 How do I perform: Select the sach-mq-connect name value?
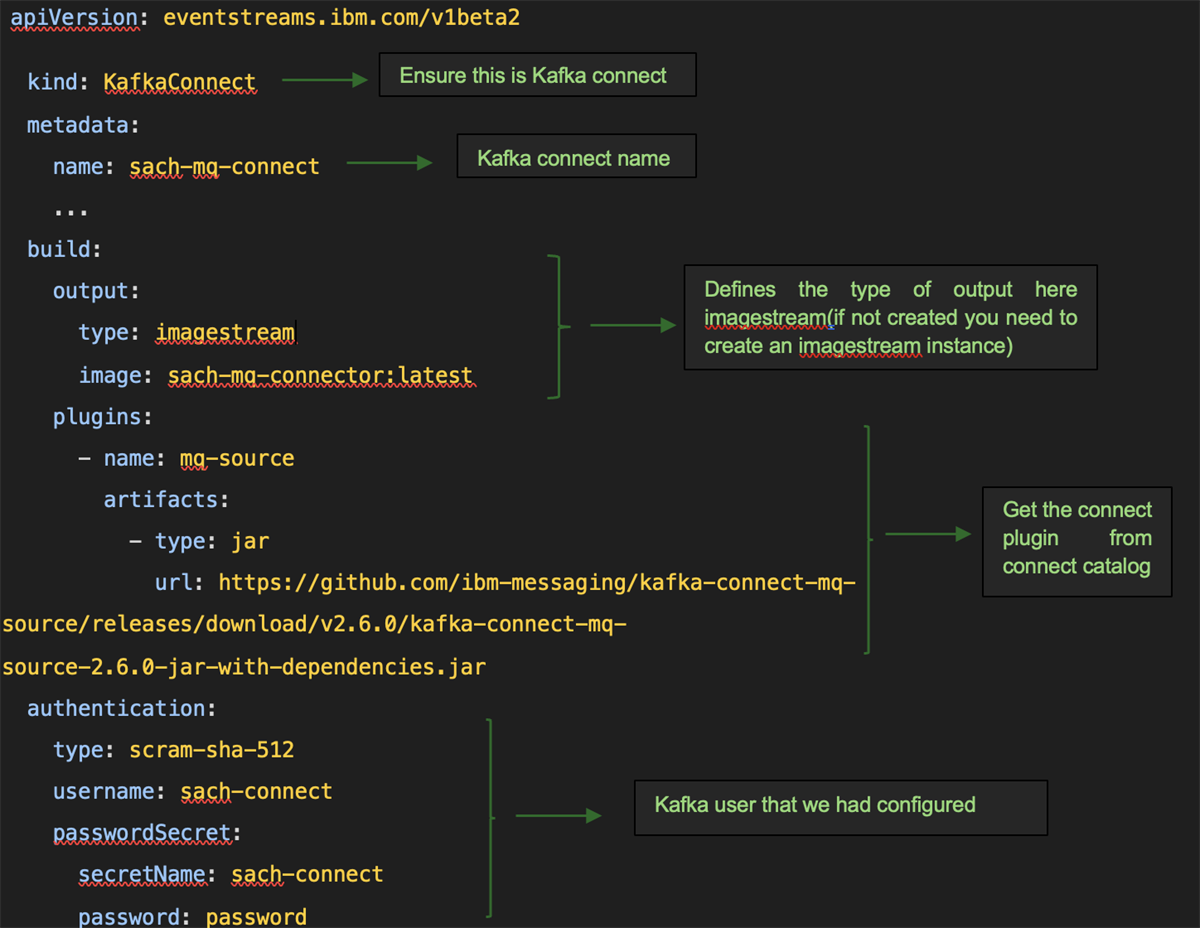(225, 166)
